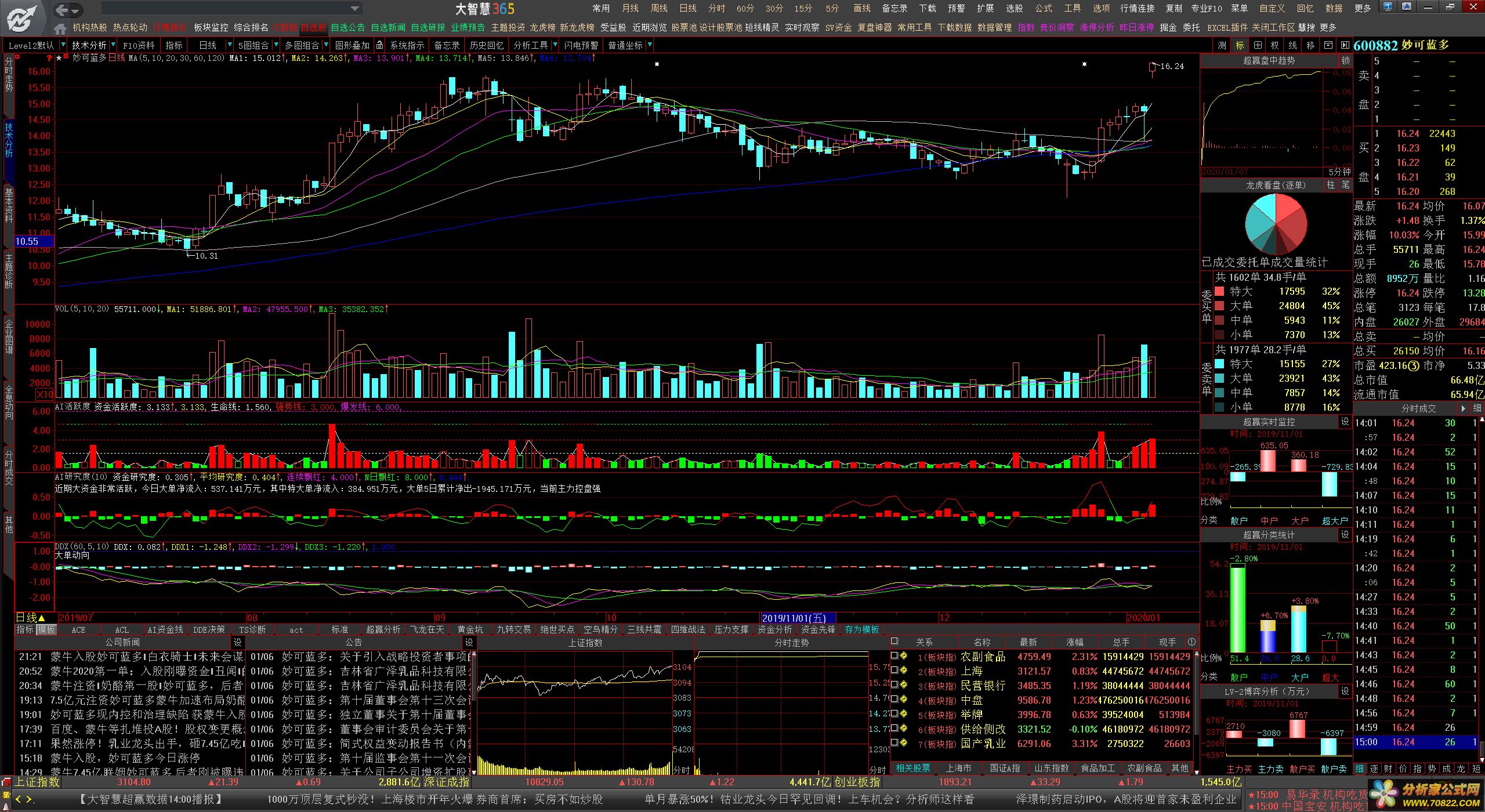This screenshot has width=1485, height=812.
Task: Check the select-all box in 关系 header
Action: 894,641
